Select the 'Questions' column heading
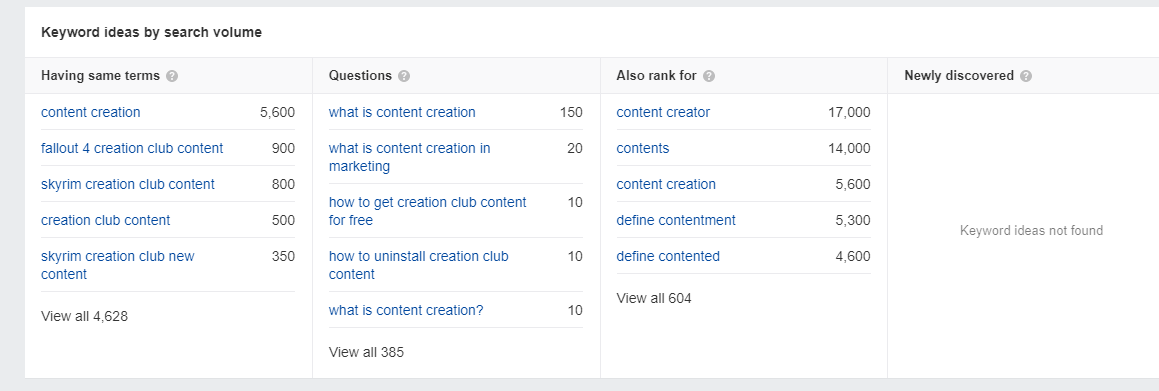 (361, 76)
